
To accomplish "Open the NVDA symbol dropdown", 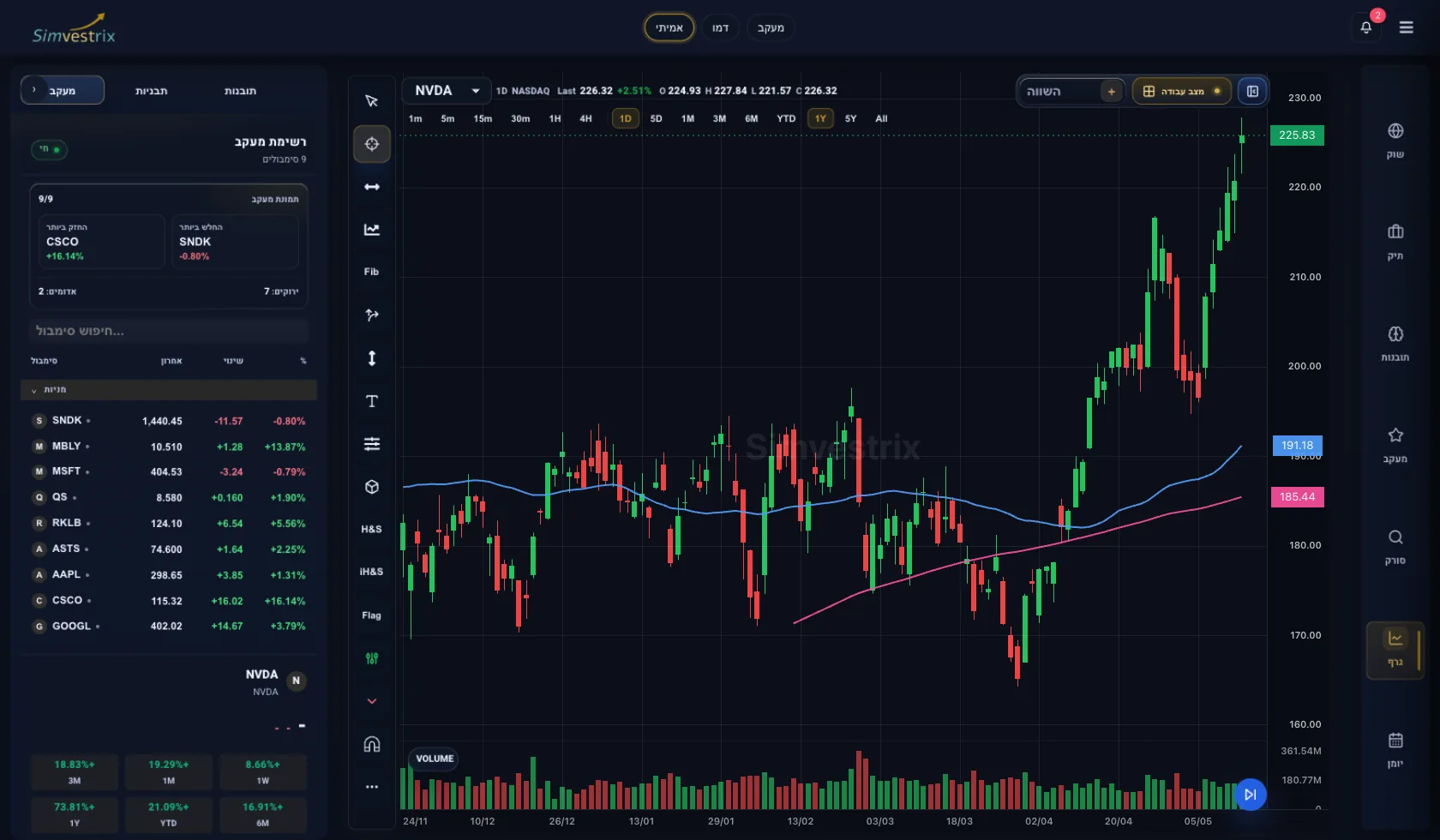I will click(x=447, y=90).
